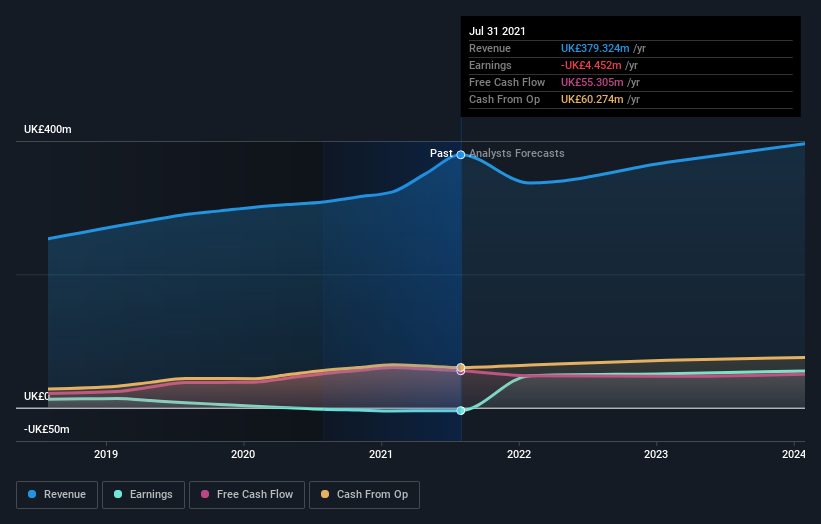Click the 2023 axis label
821x524 pixels.
pos(656,454)
